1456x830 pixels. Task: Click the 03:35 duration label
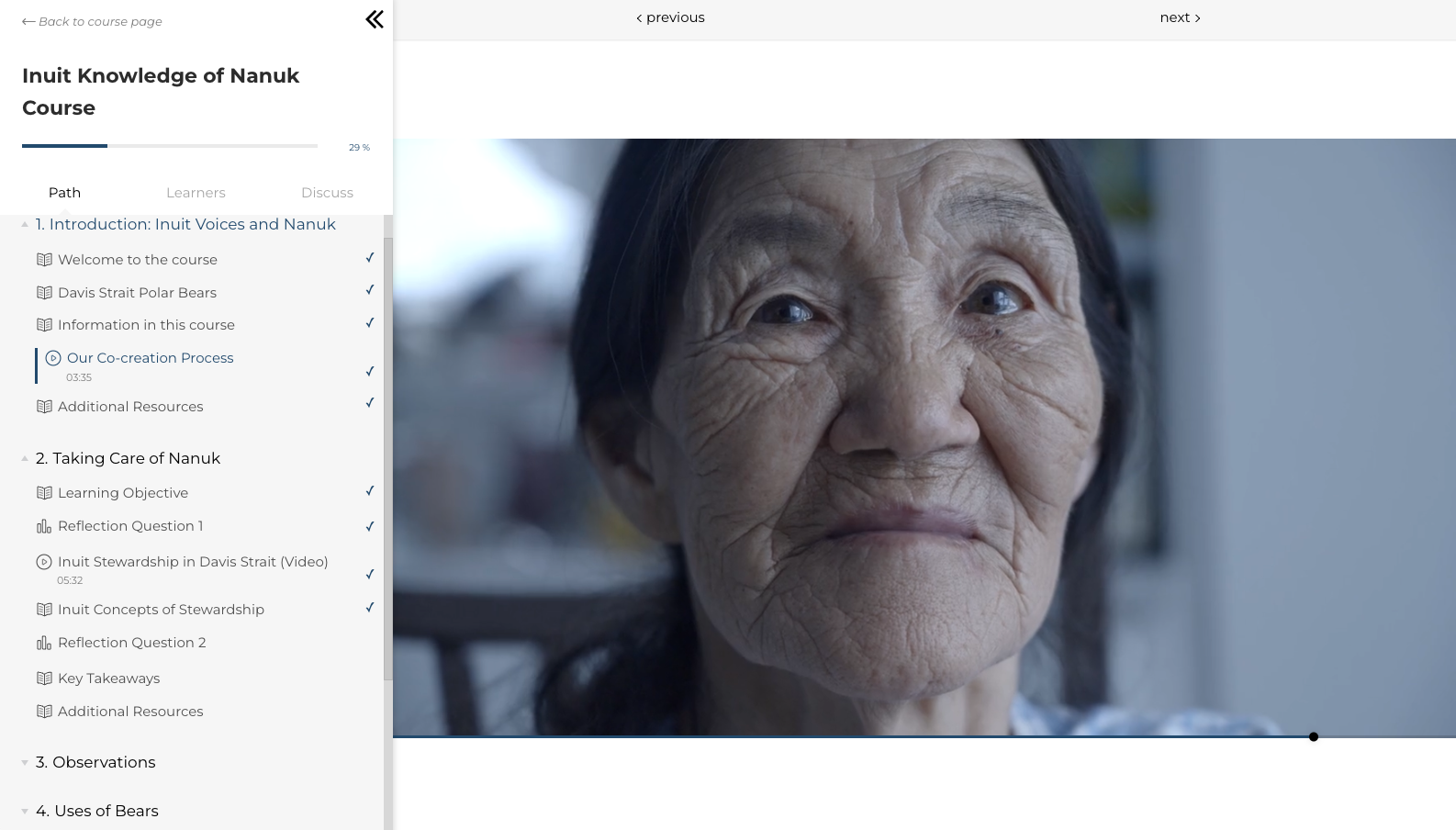(79, 377)
